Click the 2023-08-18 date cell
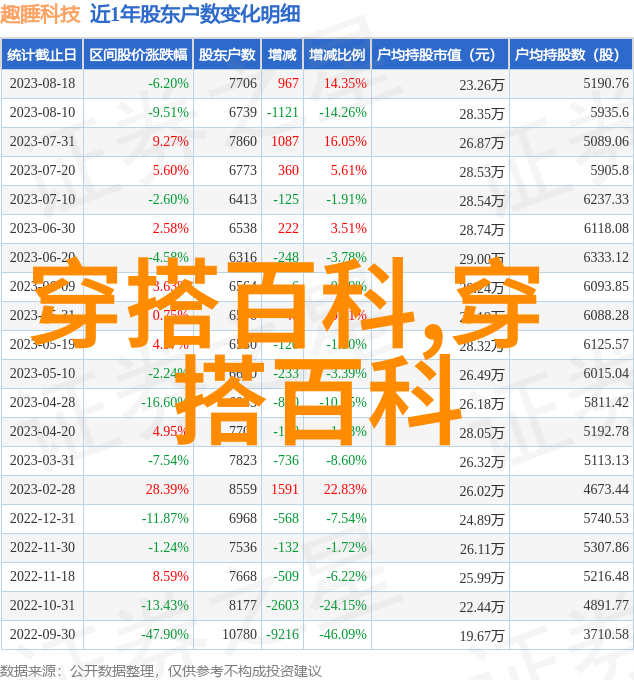This screenshot has height=680, width=634. [x=42, y=84]
